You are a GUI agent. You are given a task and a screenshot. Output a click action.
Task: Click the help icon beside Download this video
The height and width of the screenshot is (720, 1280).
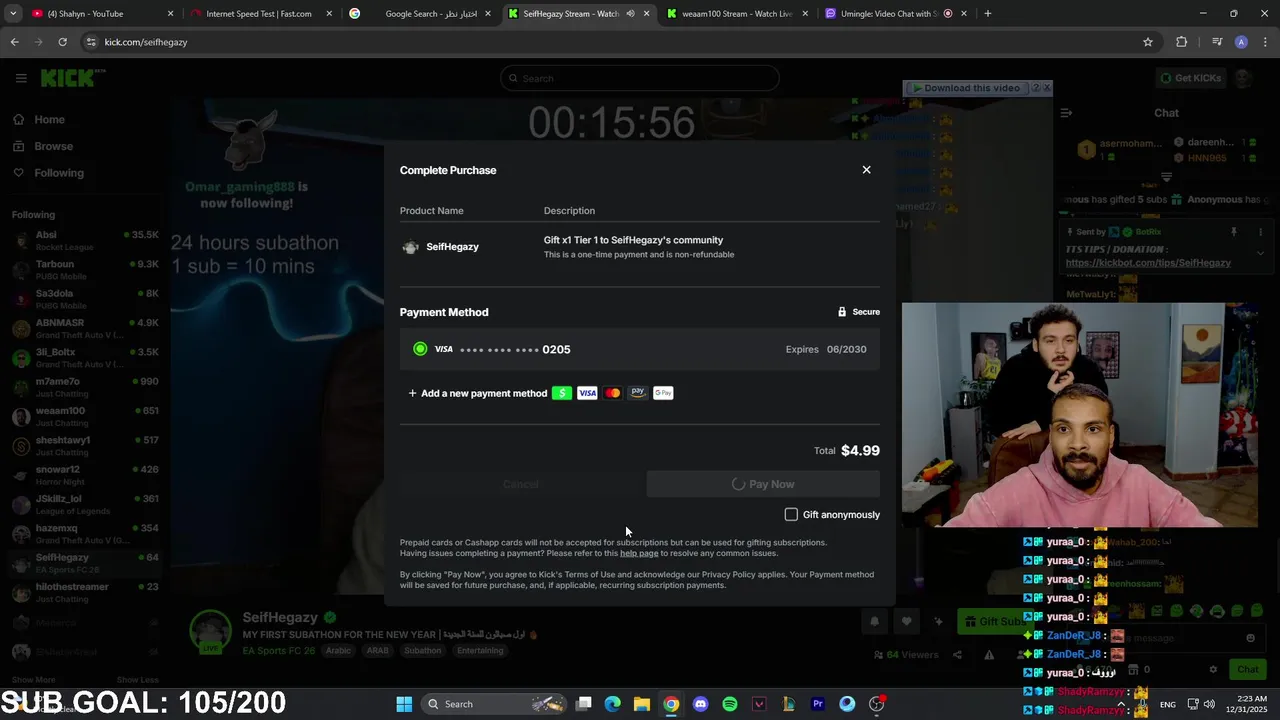pyautogui.click(x=1036, y=88)
